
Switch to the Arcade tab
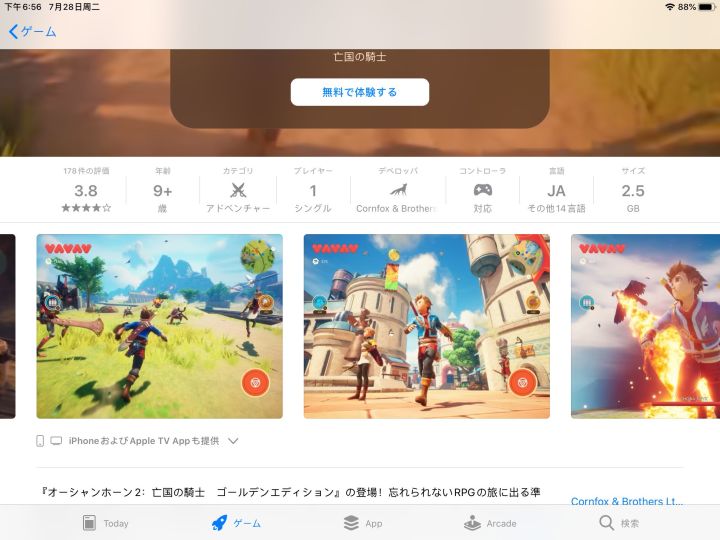coord(490,523)
